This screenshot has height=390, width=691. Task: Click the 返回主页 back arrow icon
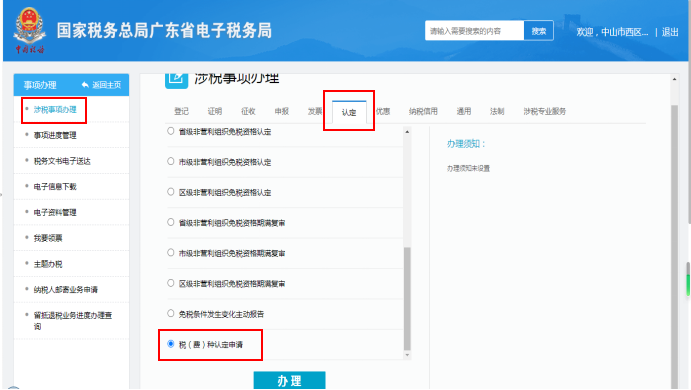coord(85,85)
